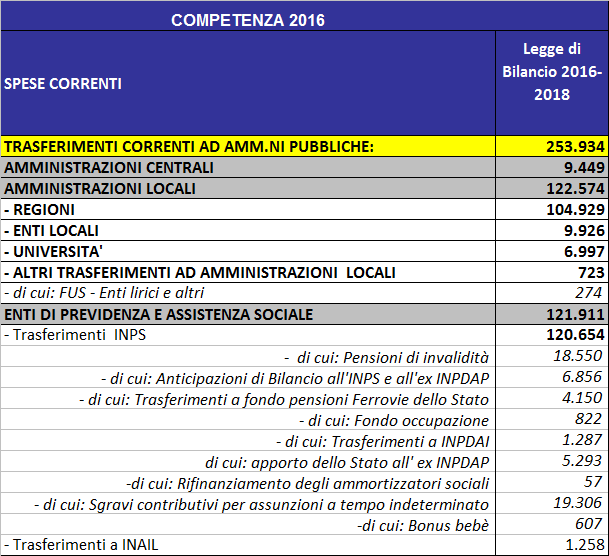
Task: Select the AMMINISTRAZIONI CENTRALI row label
Action: point(109,167)
